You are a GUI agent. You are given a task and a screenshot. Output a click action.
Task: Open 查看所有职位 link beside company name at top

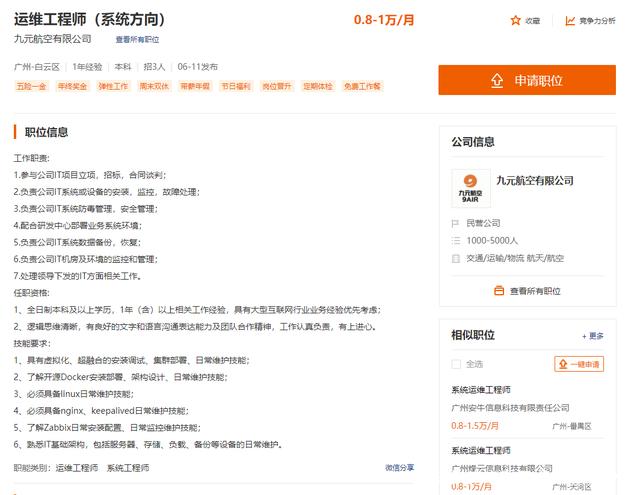[x=137, y=40]
